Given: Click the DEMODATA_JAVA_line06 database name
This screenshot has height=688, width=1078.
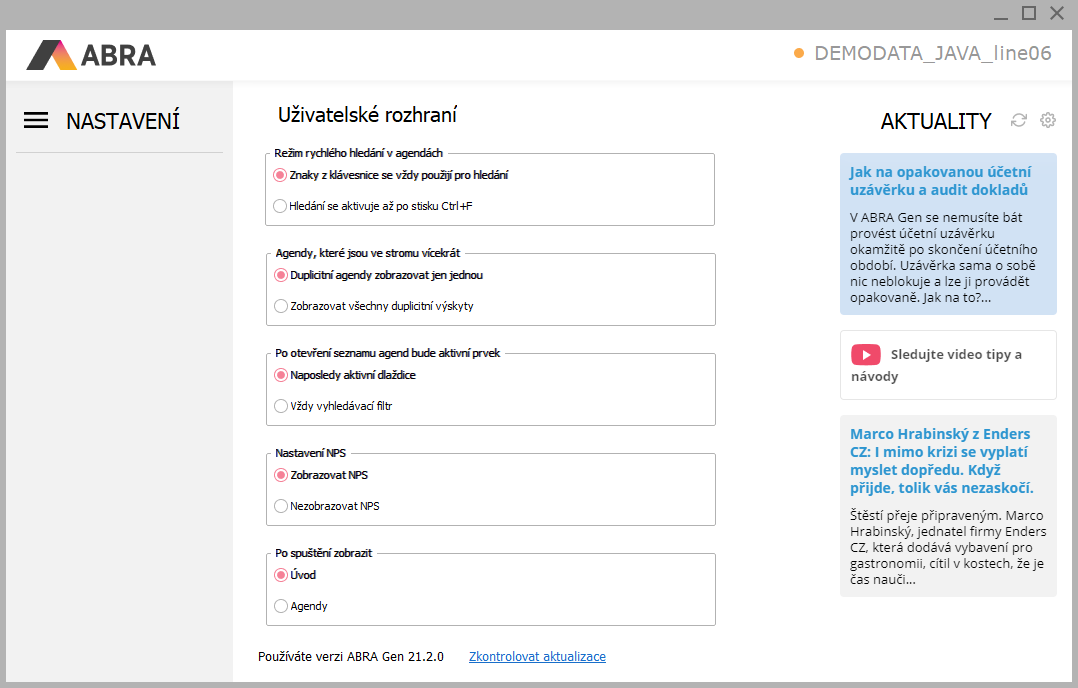Looking at the screenshot, I should tap(933, 54).
